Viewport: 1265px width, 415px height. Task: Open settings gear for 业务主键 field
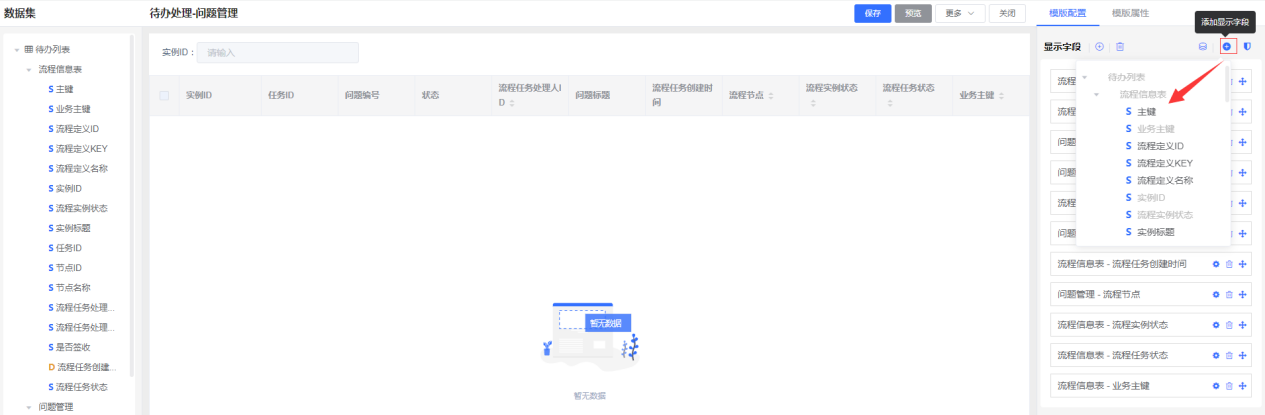pos(1216,385)
